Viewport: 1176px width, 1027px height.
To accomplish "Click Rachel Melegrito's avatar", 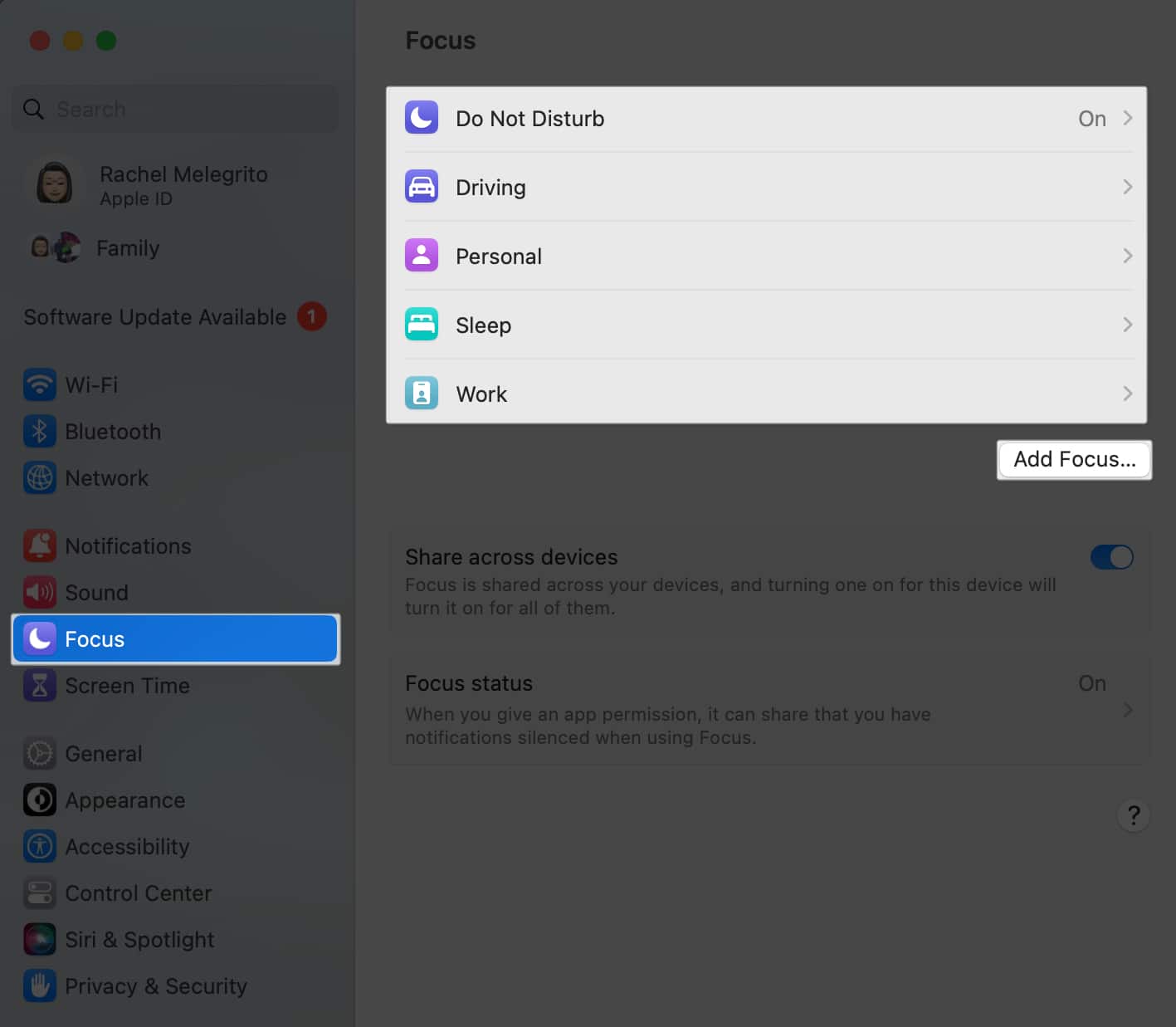I will pos(55,183).
